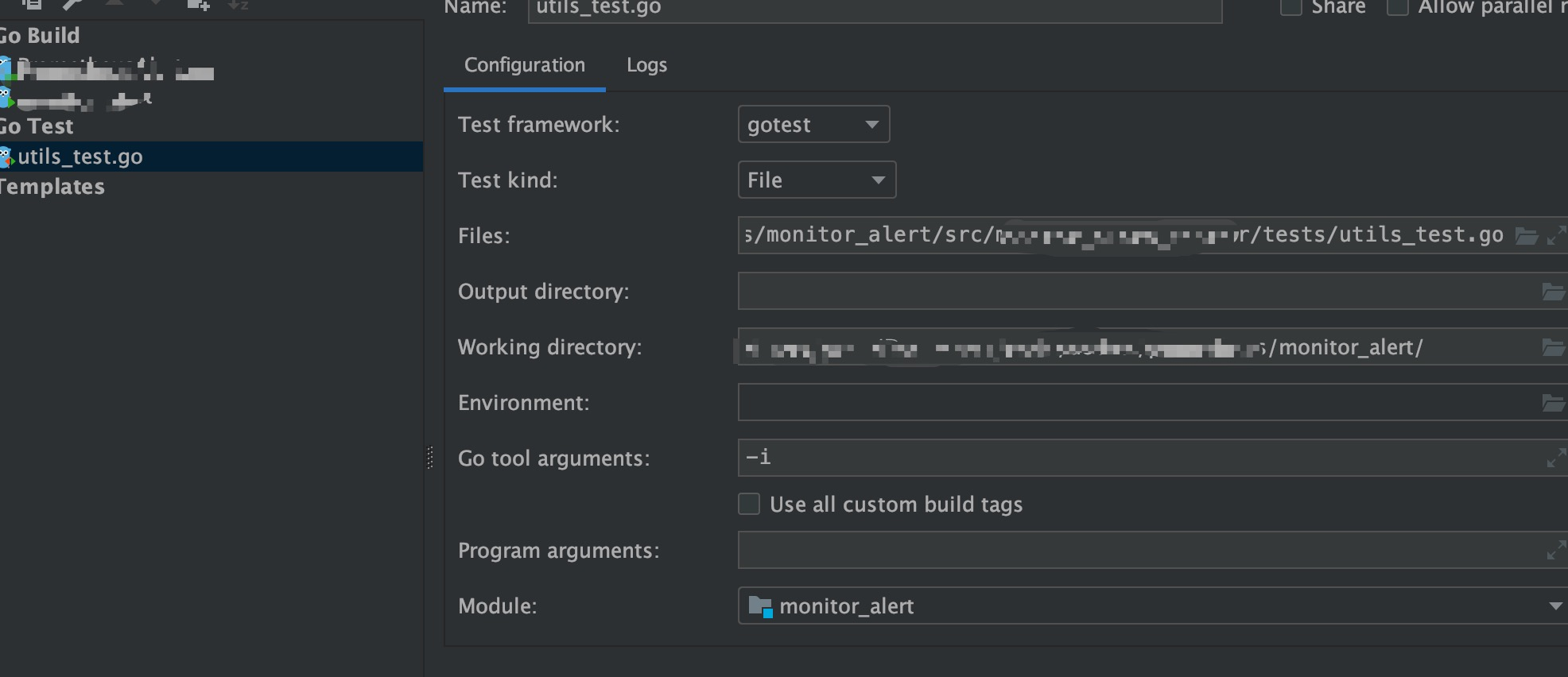The width and height of the screenshot is (1568, 677).
Task: Switch to the Logs tab
Action: (x=646, y=65)
